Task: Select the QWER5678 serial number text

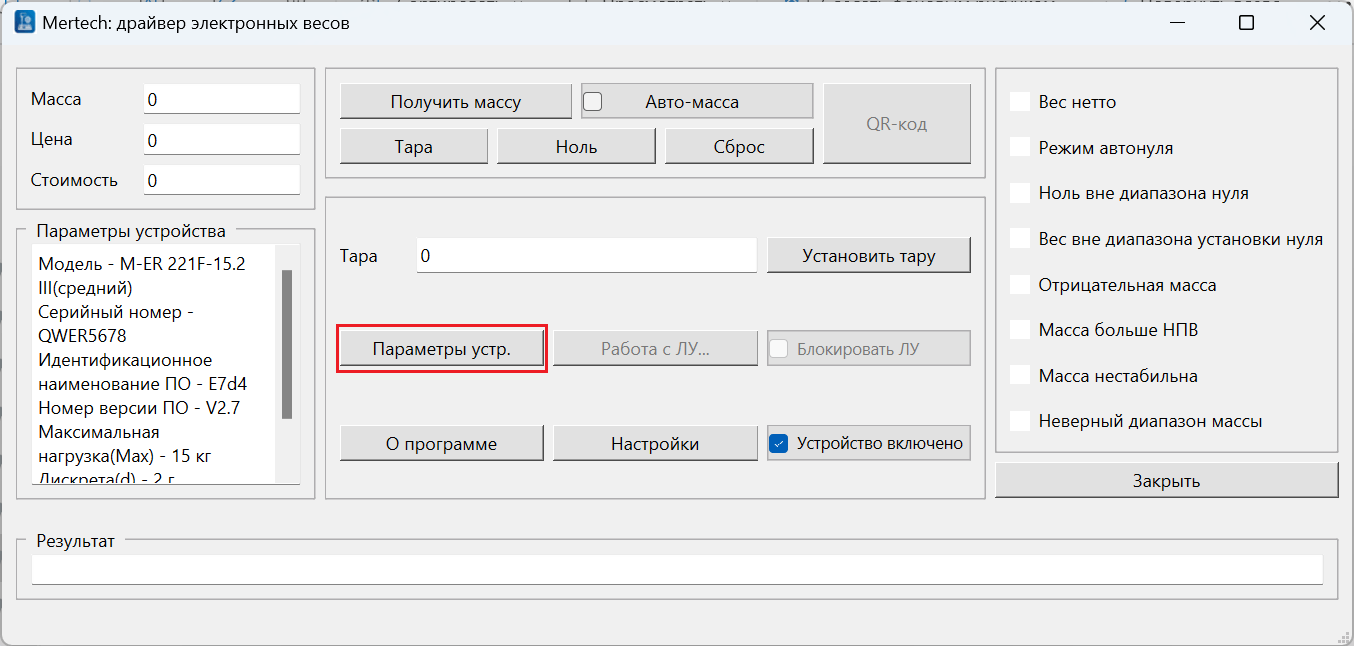Action: point(82,336)
